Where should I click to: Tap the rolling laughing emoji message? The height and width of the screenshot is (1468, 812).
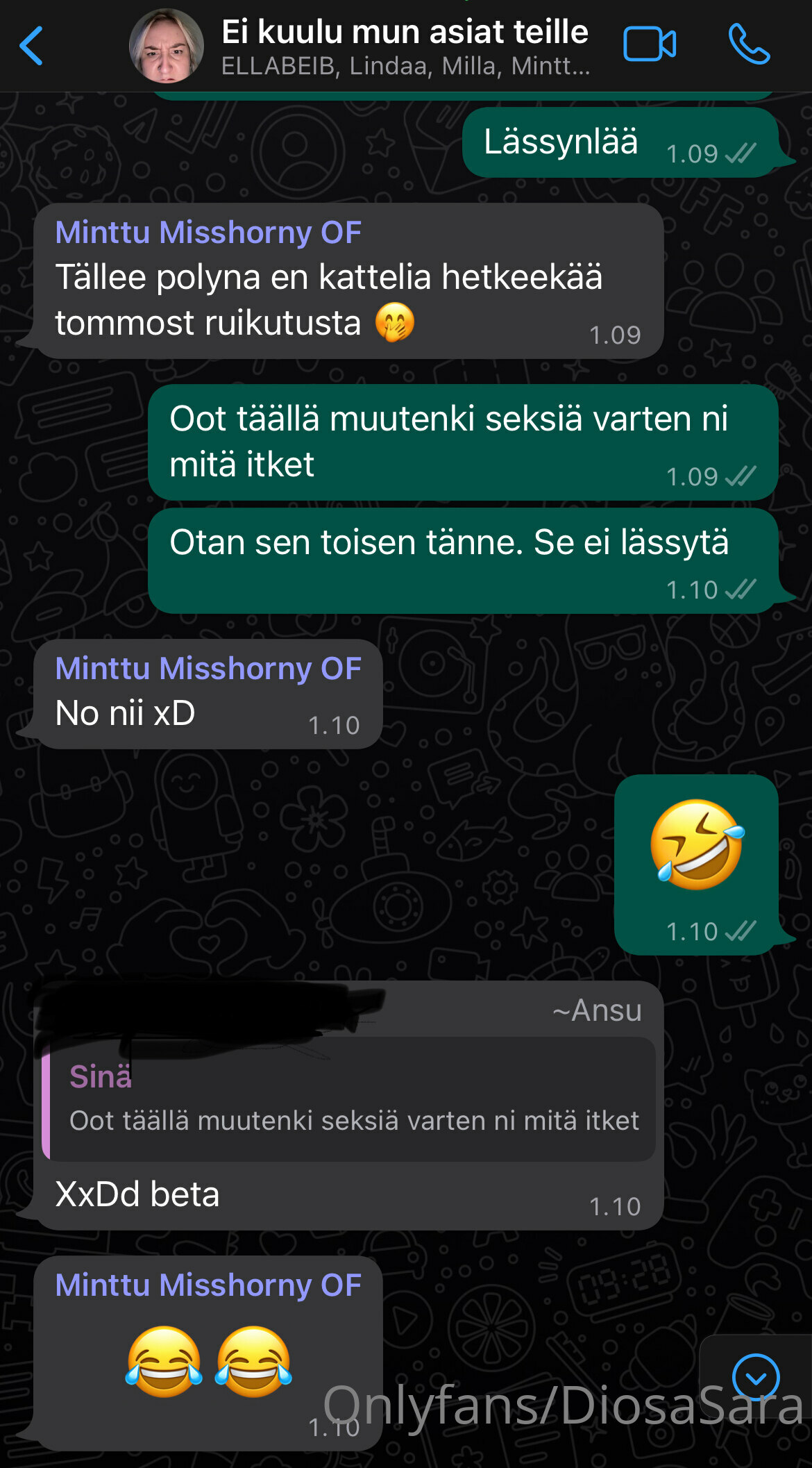[697, 844]
